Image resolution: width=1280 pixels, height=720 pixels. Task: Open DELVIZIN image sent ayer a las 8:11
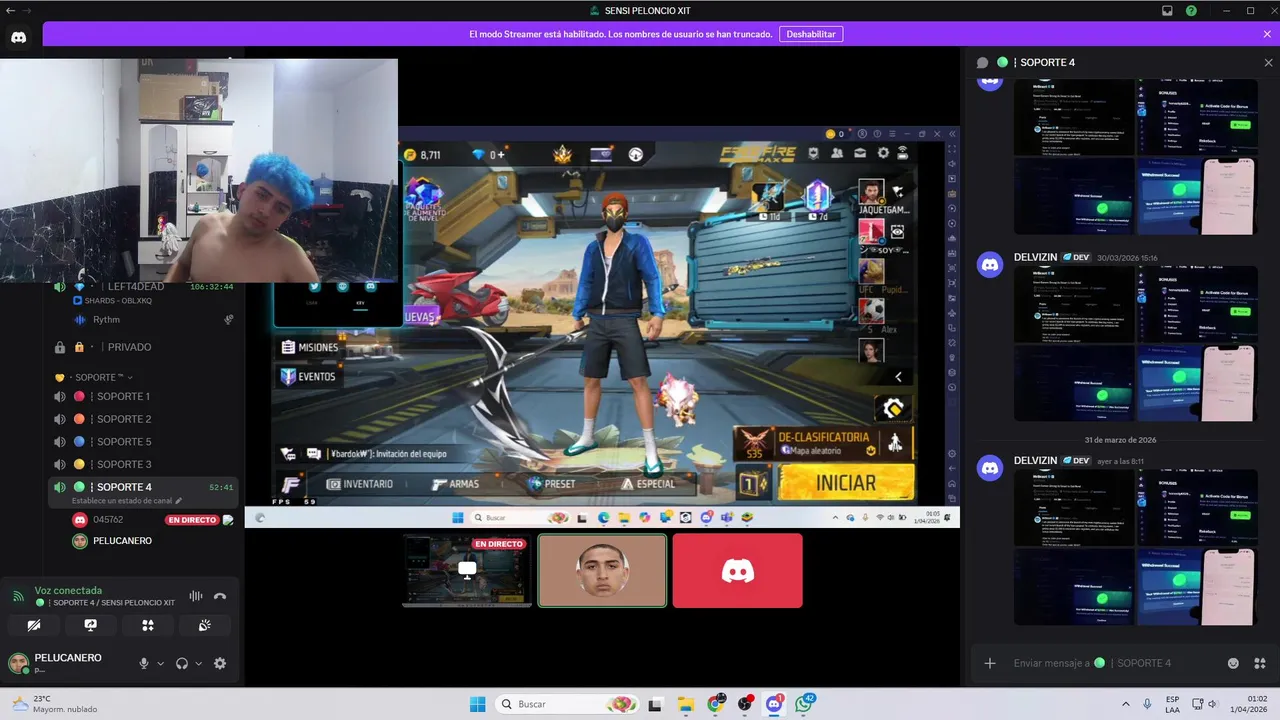(1136, 547)
